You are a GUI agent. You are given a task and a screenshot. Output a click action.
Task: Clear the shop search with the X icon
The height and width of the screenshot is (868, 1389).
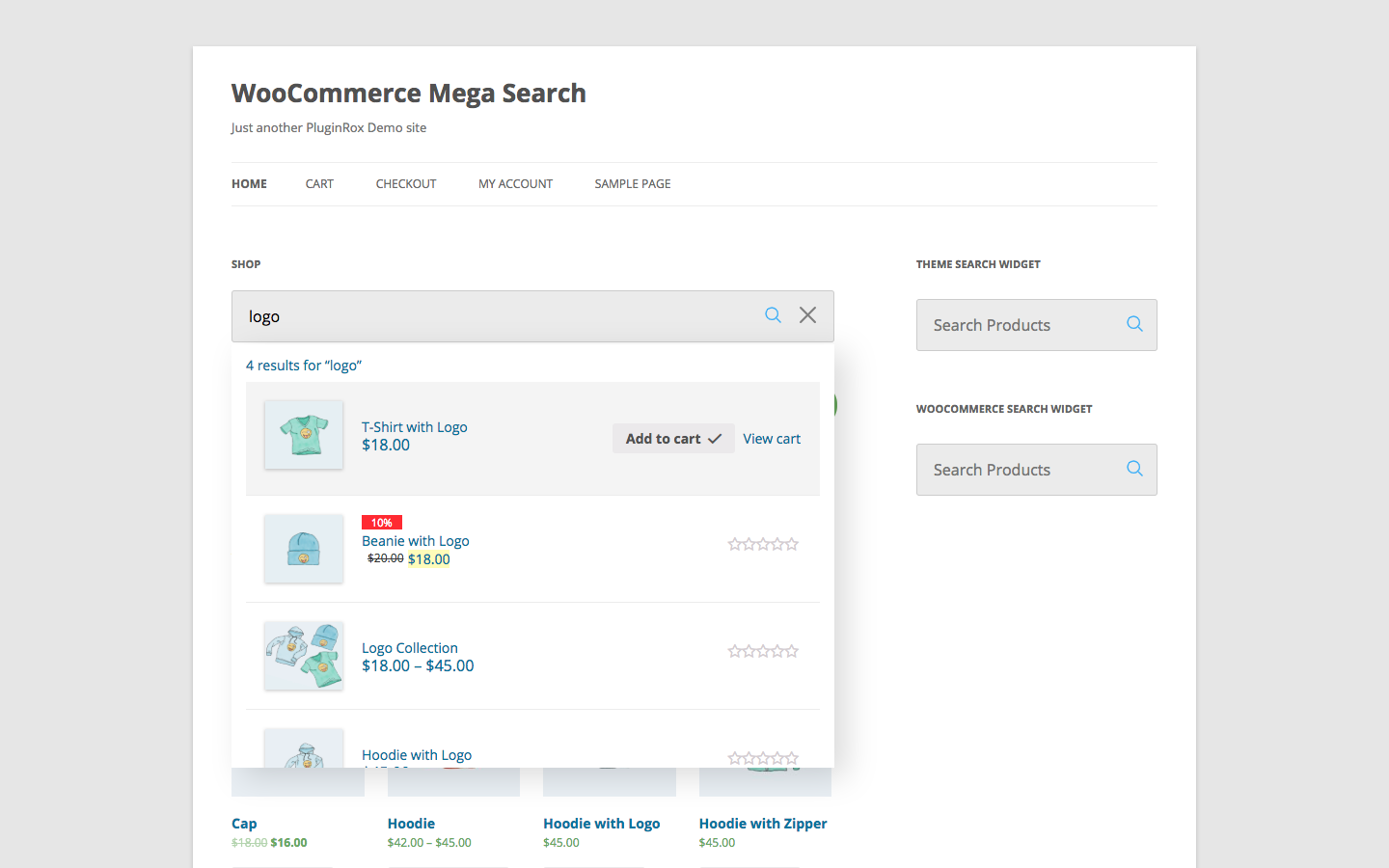[x=808, y=315]
